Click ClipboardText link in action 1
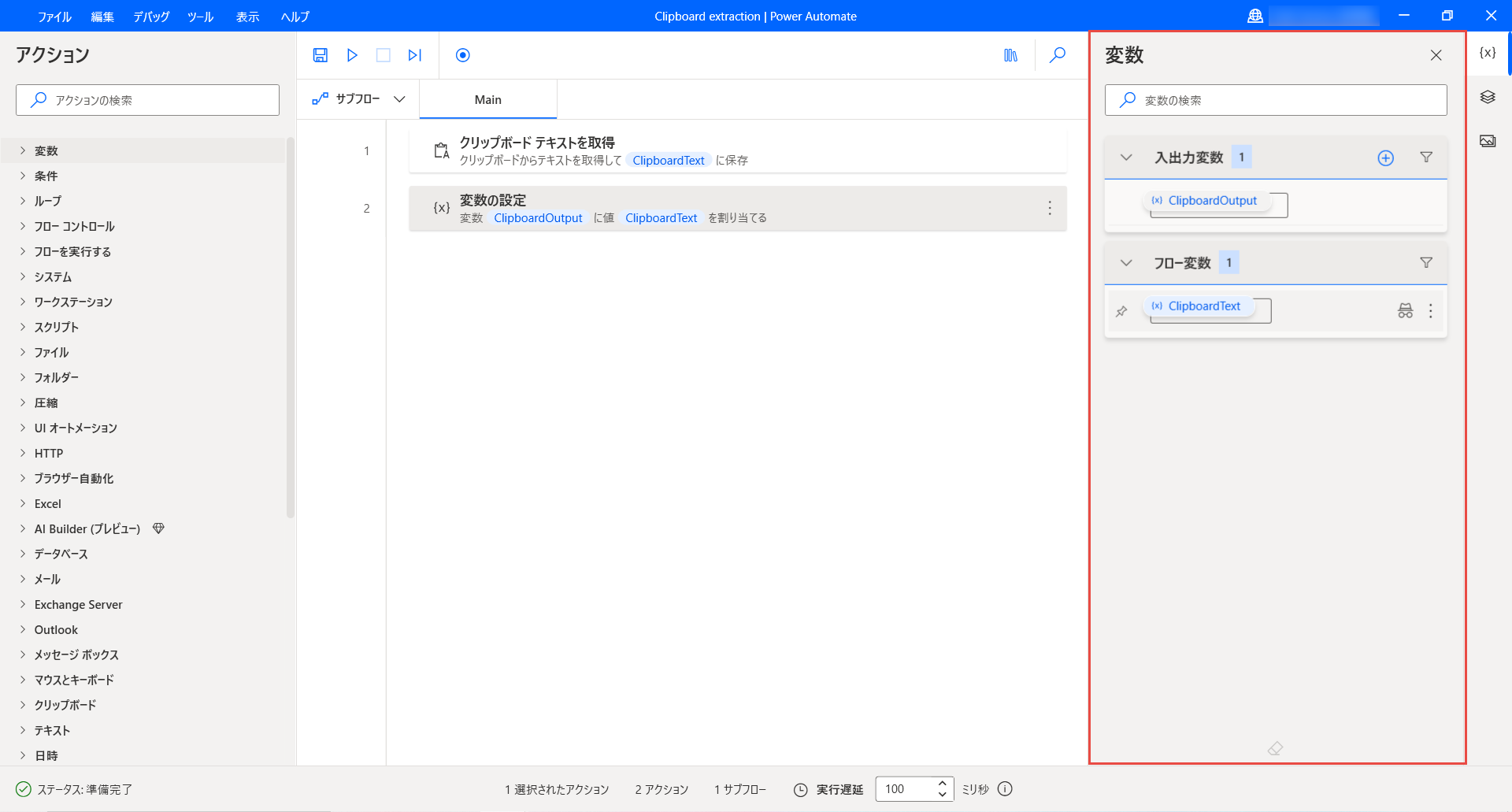Viewport: 1512px width, 812px height. pos(669,161)
